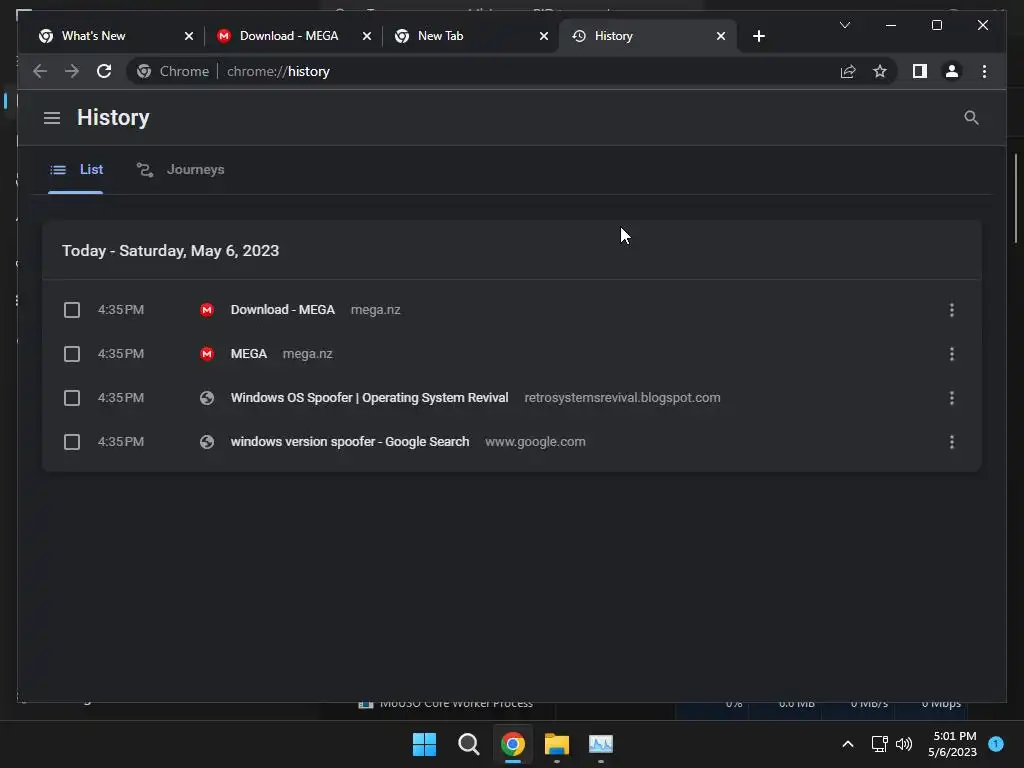Open the tab search dropdown chevron
This screenshot has width=1024, height=768.
pos(844,25)
